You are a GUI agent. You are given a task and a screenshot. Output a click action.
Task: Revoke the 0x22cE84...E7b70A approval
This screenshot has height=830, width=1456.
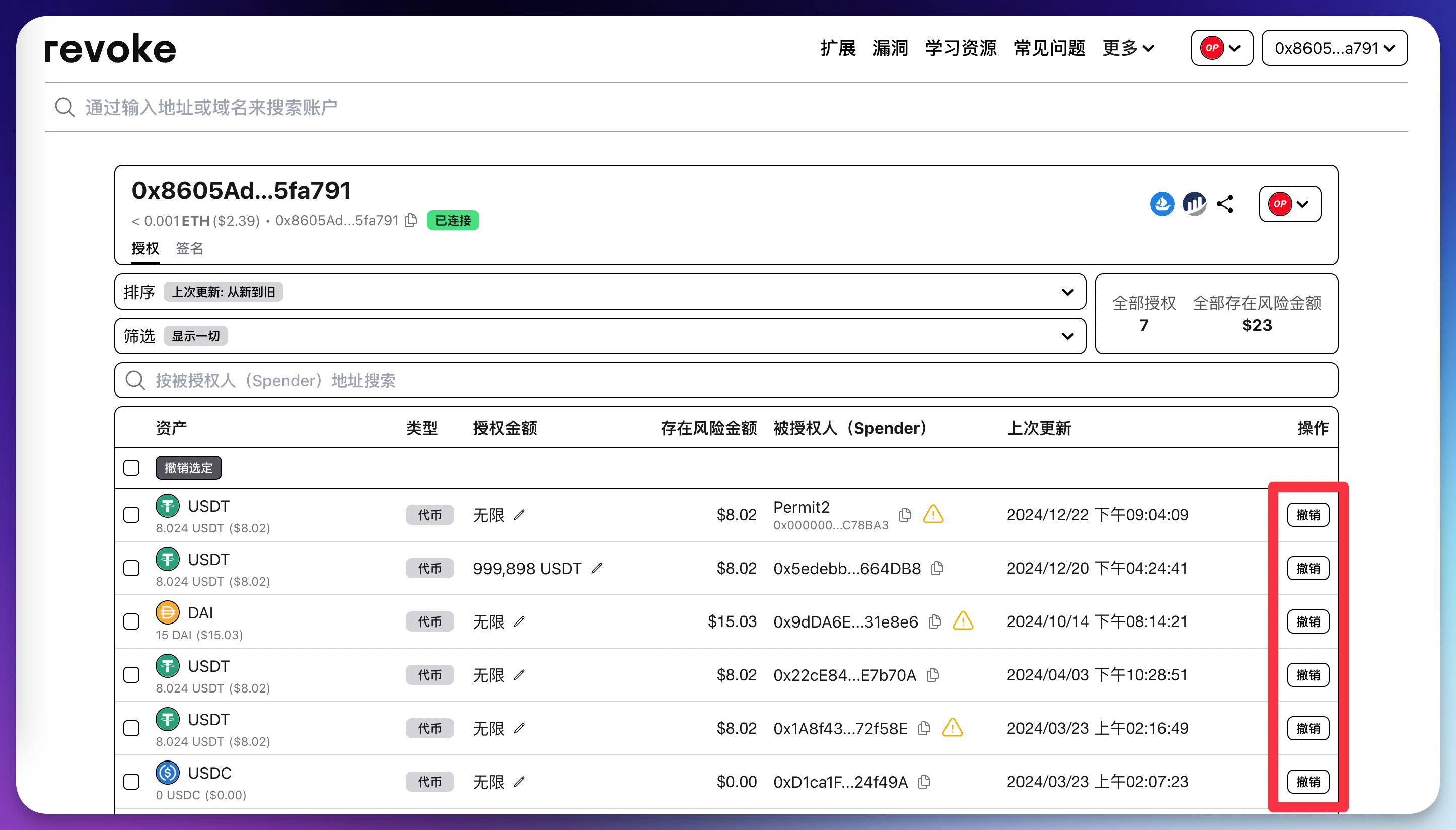click(1308, 675)
